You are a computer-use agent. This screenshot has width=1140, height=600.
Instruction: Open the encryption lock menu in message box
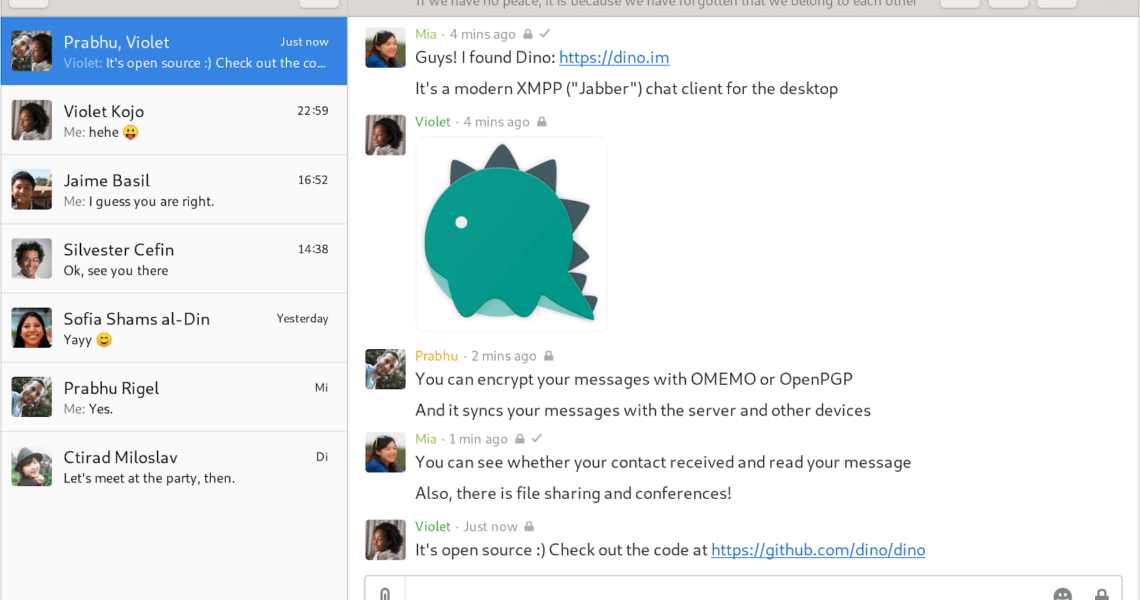click(1101, 593)
